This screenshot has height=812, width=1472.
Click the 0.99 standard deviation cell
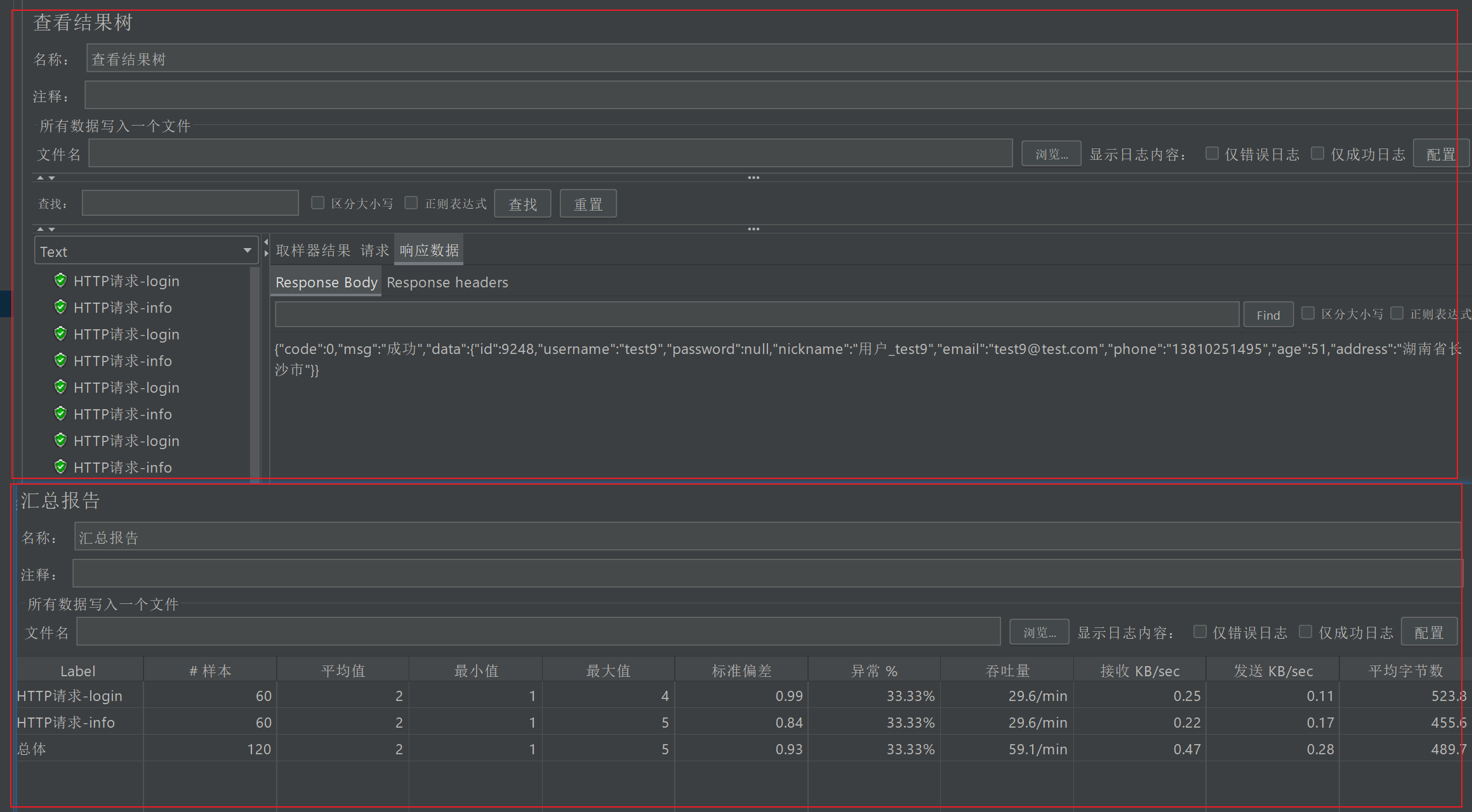(741, 696)
